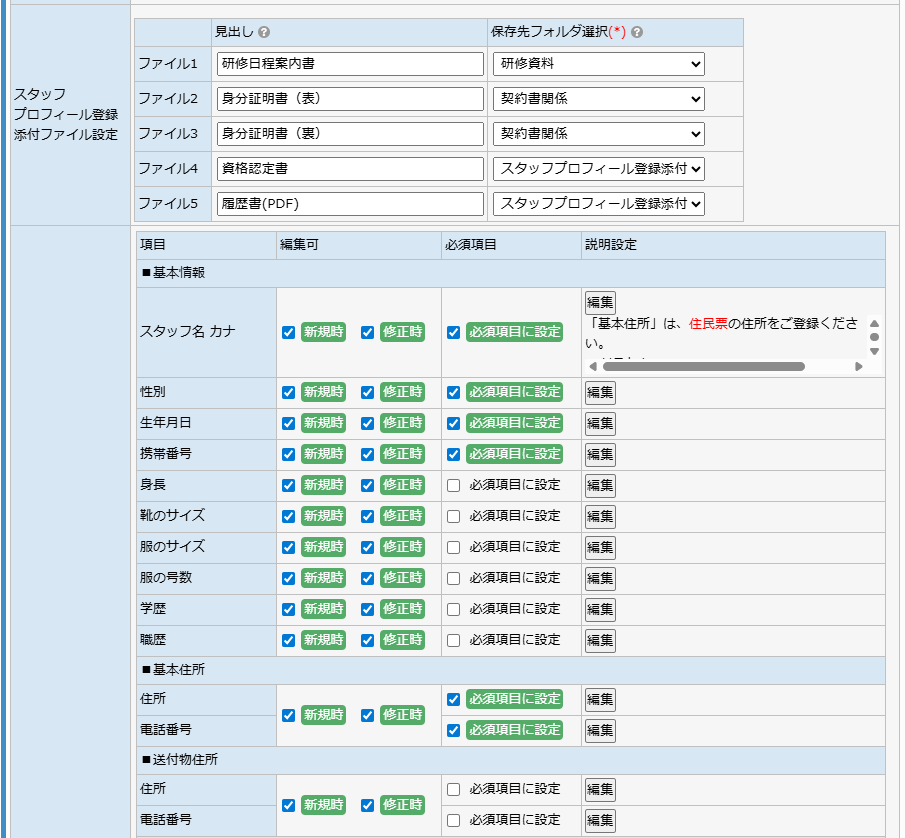Click 編集 button for 服のサイズ
The image size is (905, 838).
(600, 547)
